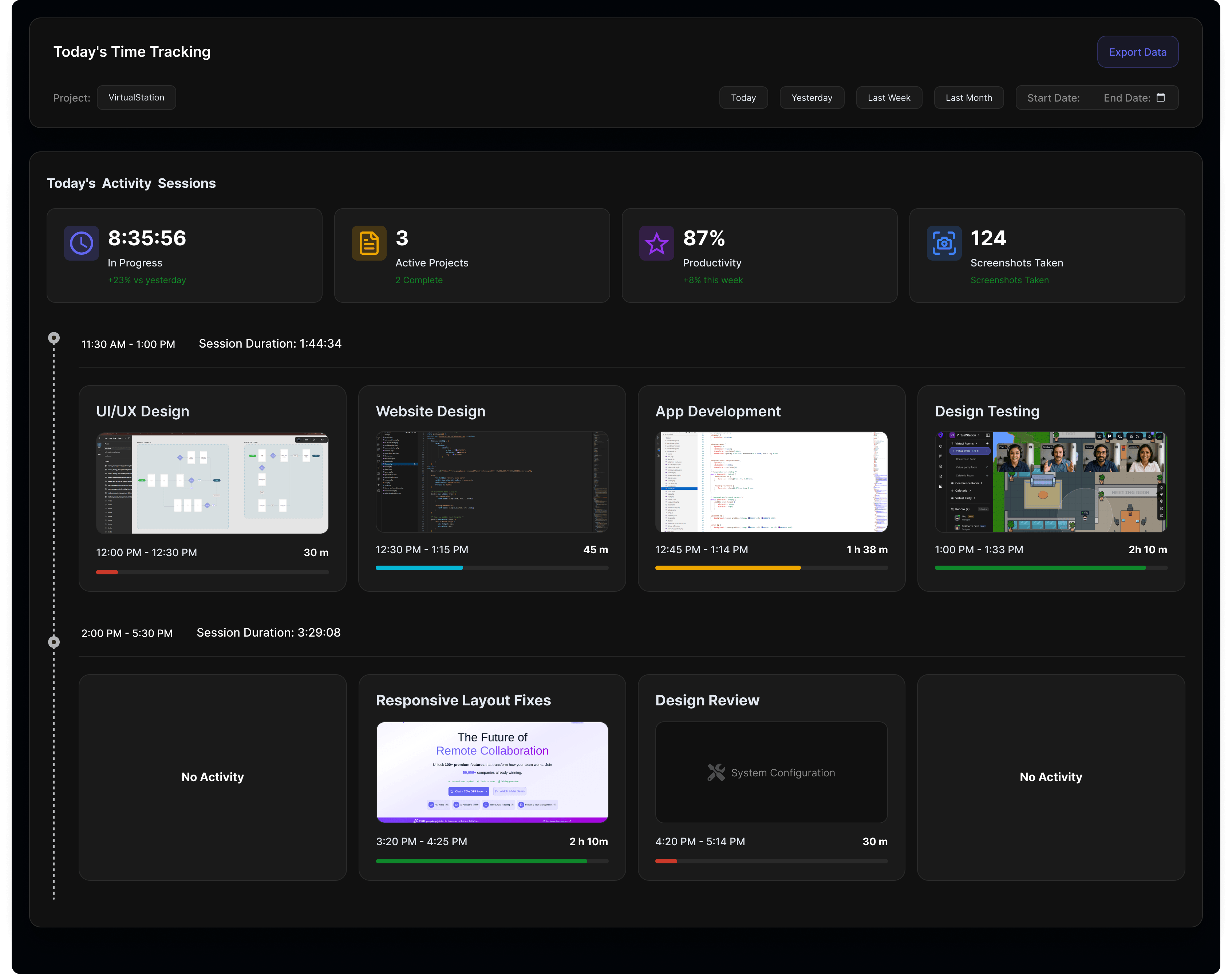Choose the Last Month filter

tap(968, 98)
